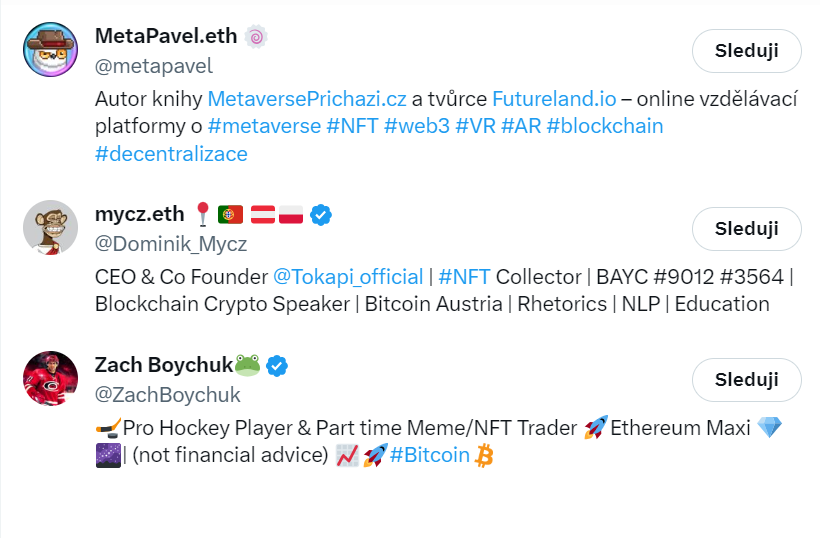The height and width of the screenshot is (538, 820).
Task: Click the Bitcoin symbol icon in Zach's bio
Action: coord(485,456)
